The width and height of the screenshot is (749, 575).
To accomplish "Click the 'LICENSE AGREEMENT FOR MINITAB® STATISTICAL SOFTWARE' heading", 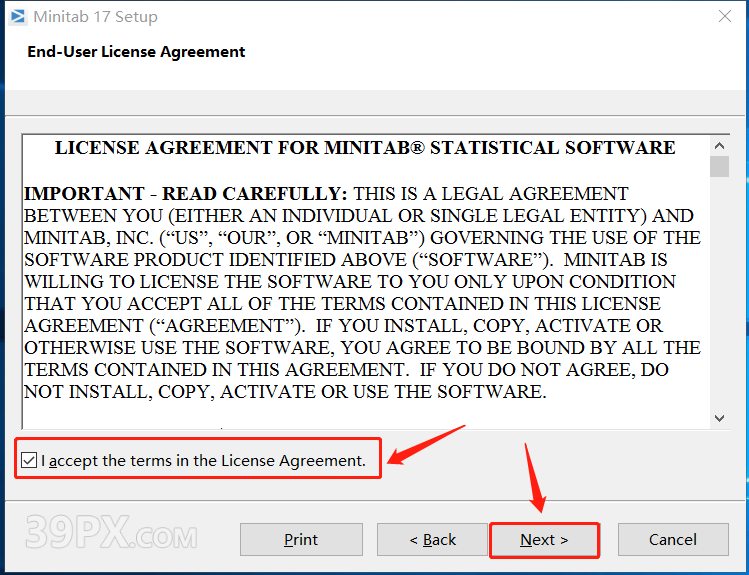I will pyautogui.click(x=365, y=148).
